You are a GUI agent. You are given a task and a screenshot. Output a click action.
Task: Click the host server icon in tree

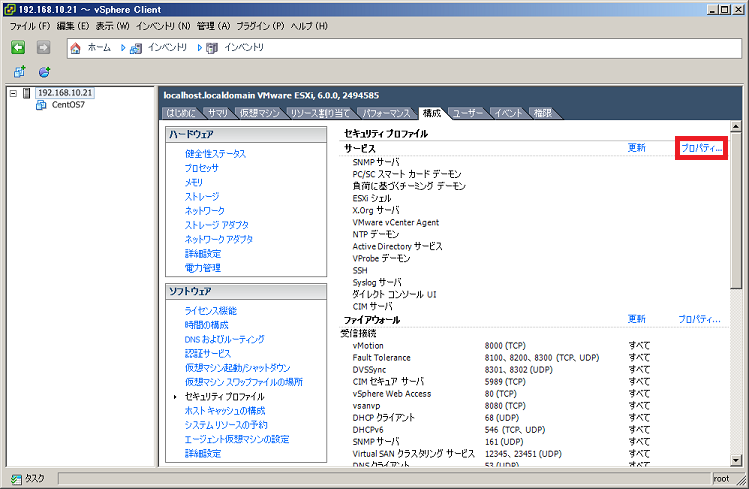coord(27,93)
